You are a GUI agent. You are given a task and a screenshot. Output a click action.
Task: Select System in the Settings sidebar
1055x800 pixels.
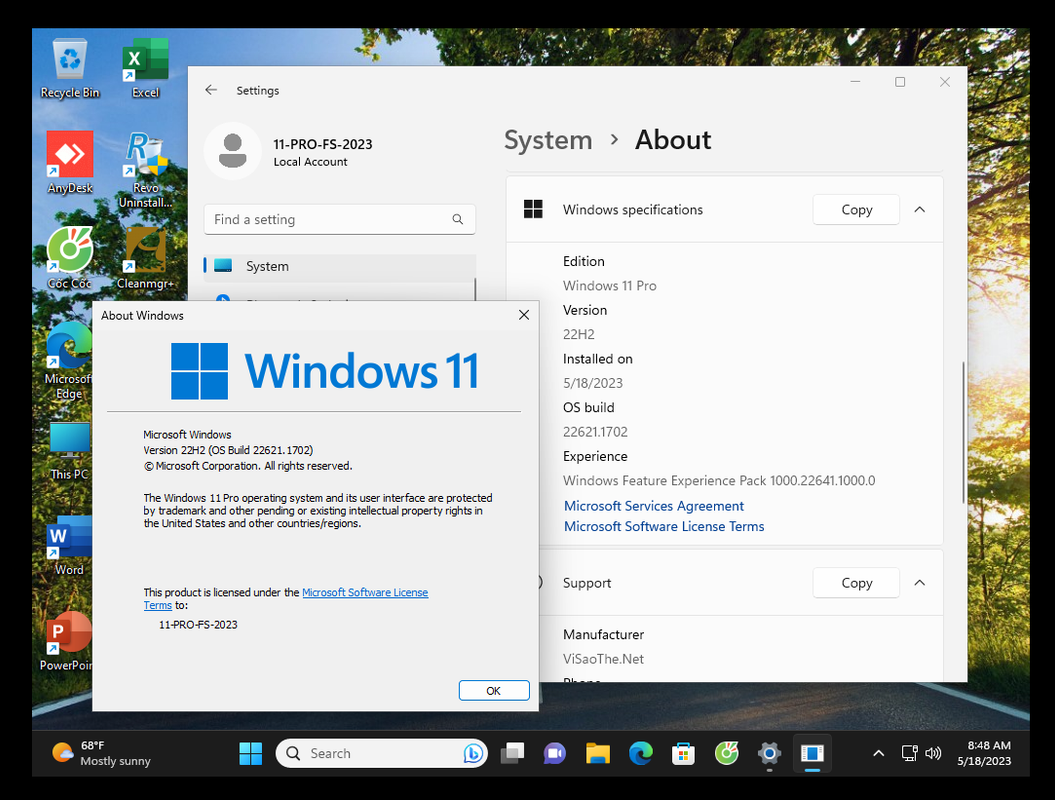point(340,266)
